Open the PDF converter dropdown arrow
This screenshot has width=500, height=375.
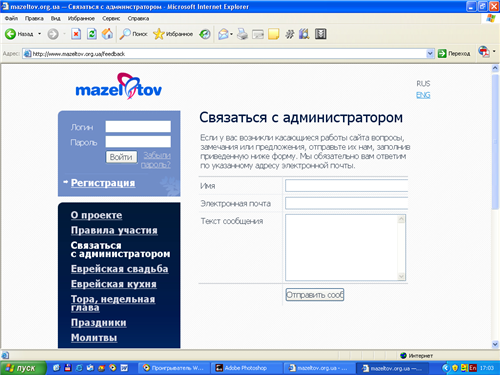click(494, 51)
